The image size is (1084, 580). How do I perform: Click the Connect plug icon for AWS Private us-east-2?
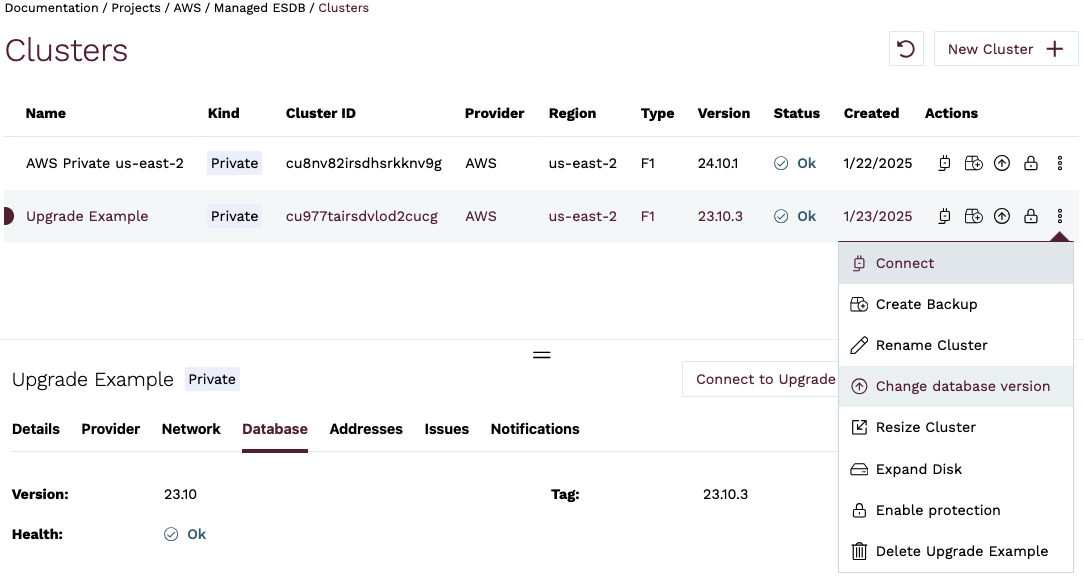pos(943,163)
